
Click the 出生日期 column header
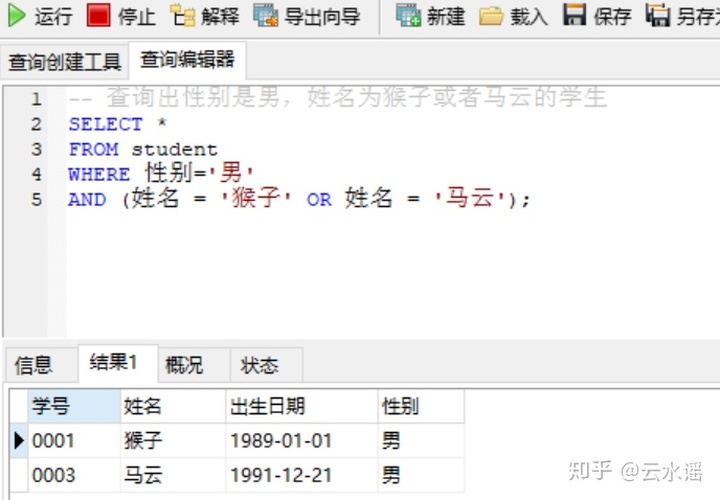click(x=302, y=406)
